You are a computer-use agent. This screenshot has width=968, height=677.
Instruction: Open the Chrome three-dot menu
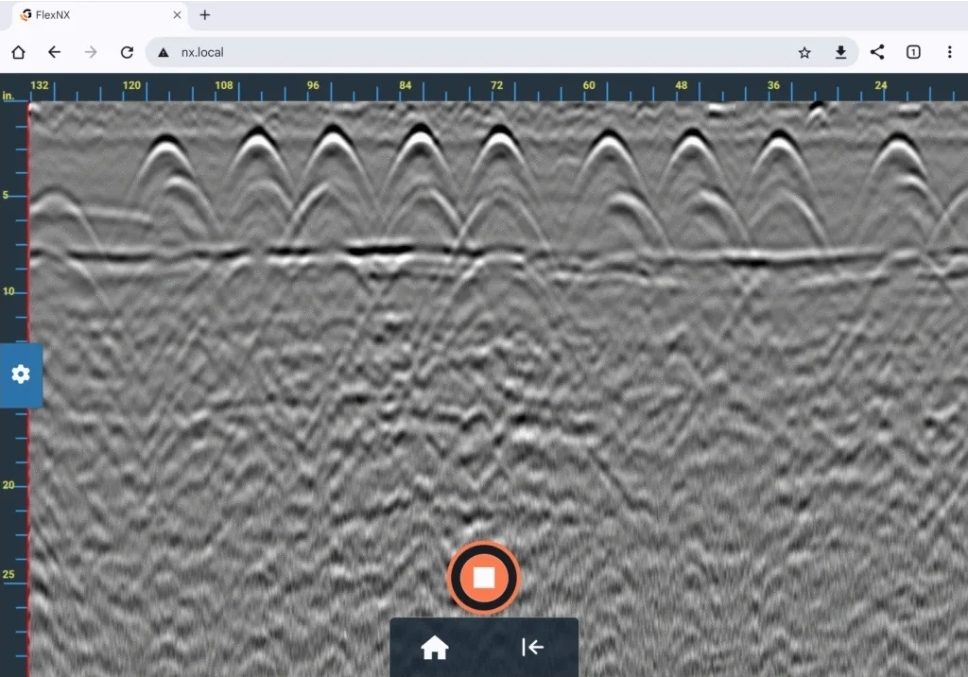click(x=948, y=52)
